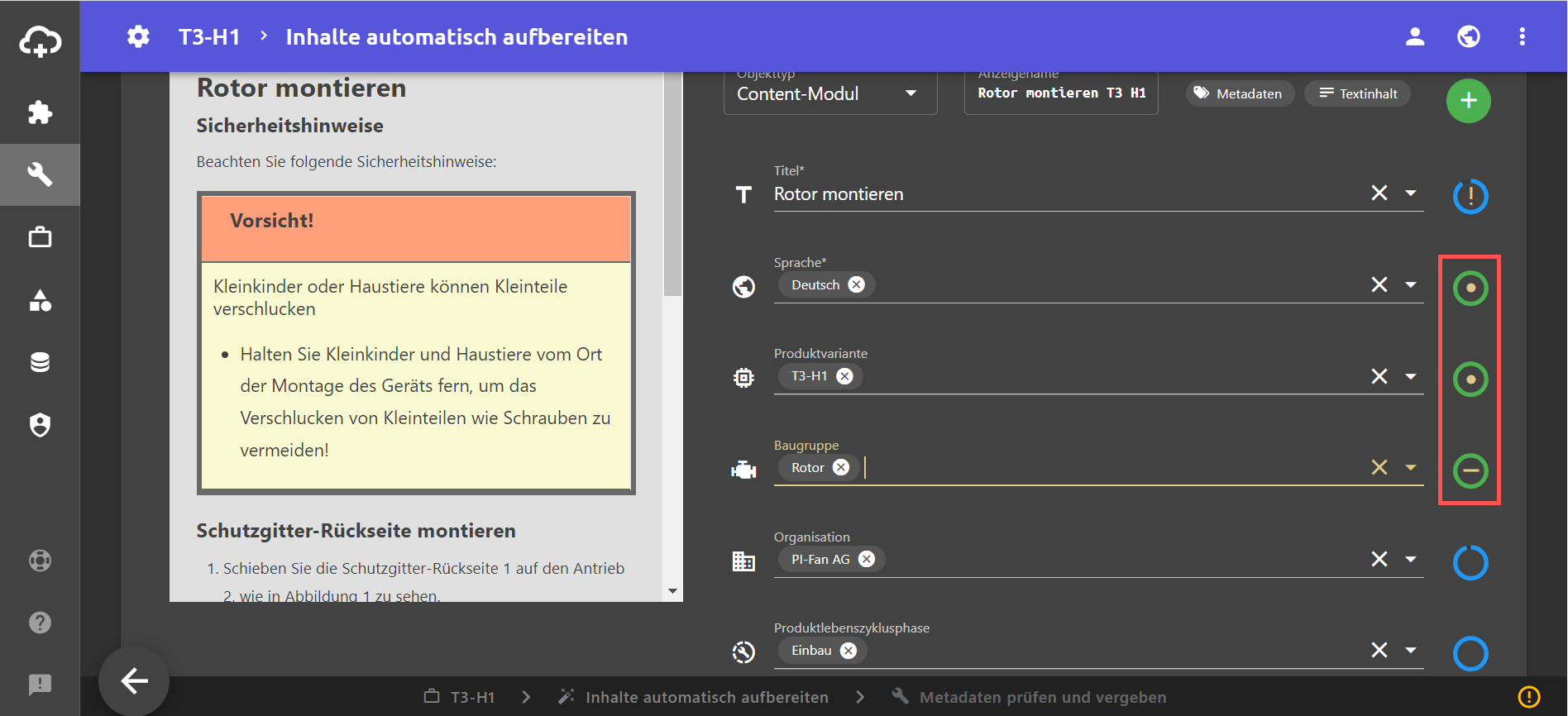Viewport: 1568px width, 716px height.
Task: Click the Sicherheitshinweise subheading
Action: click(289, 126)
